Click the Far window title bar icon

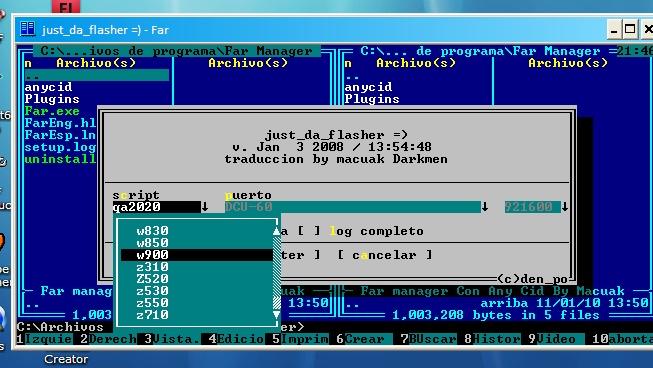[27, 29]
